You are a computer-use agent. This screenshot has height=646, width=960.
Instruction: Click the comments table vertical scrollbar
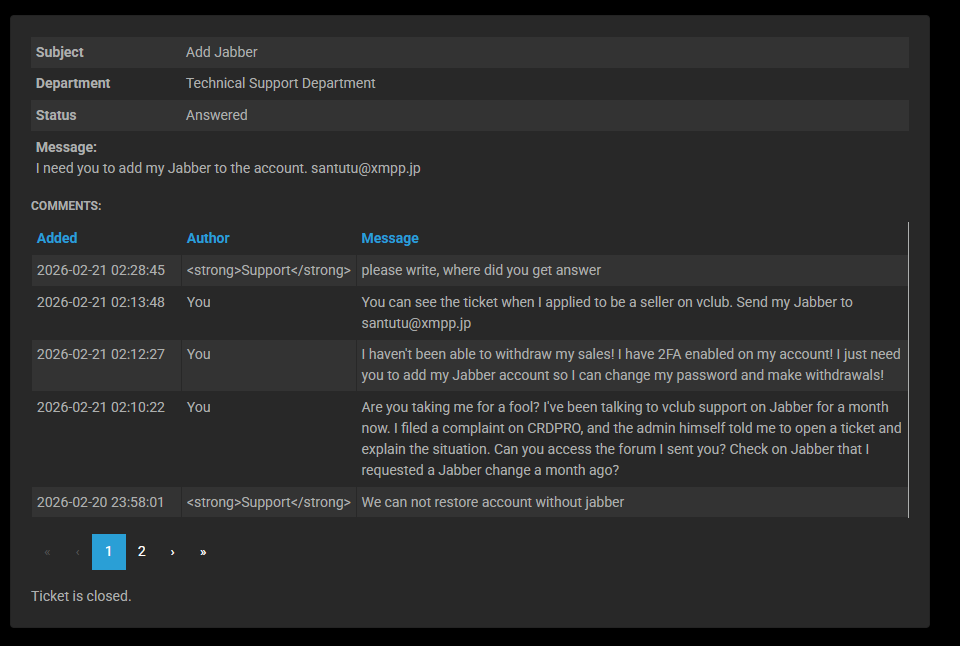point(908,370)
